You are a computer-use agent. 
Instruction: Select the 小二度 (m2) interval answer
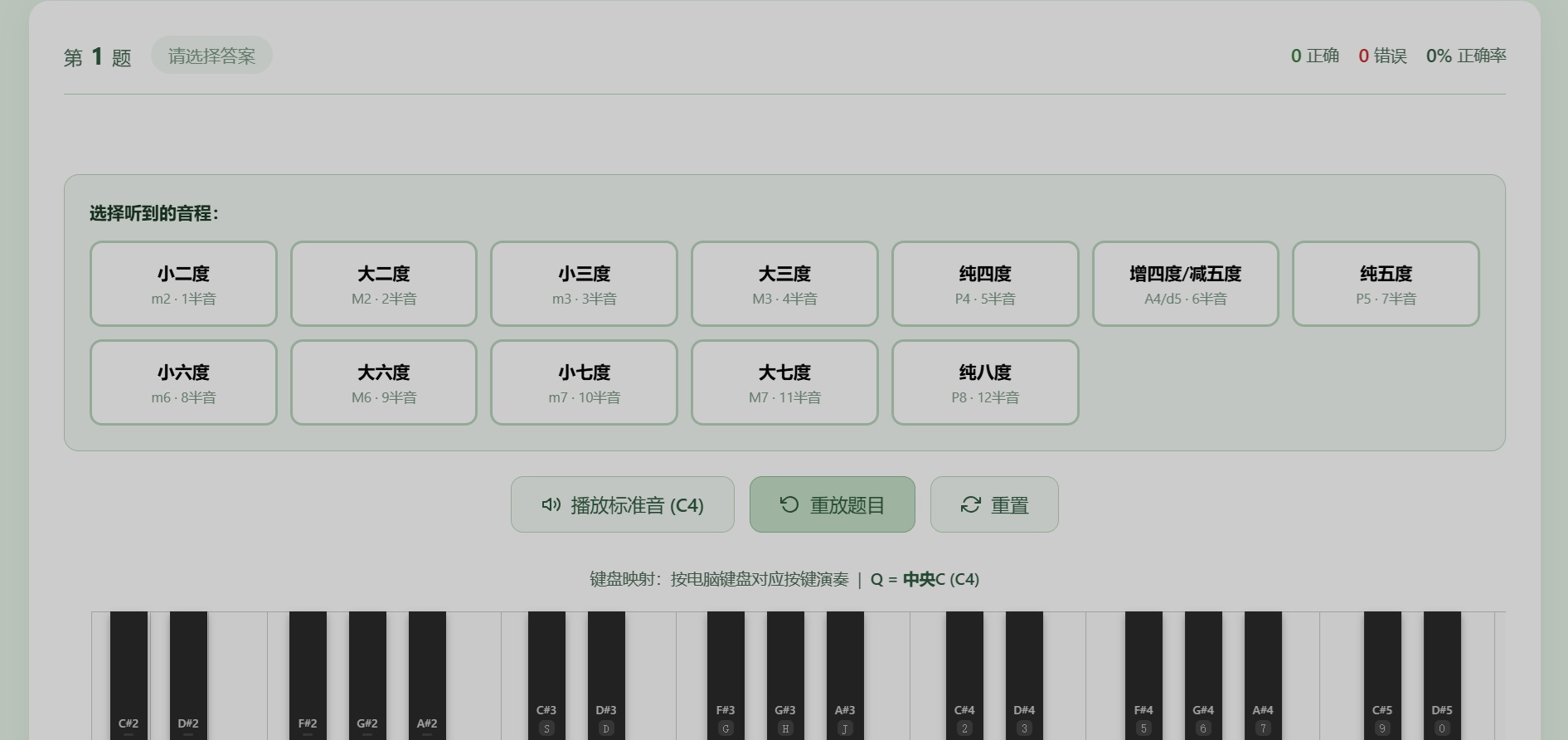click(183, 284)
